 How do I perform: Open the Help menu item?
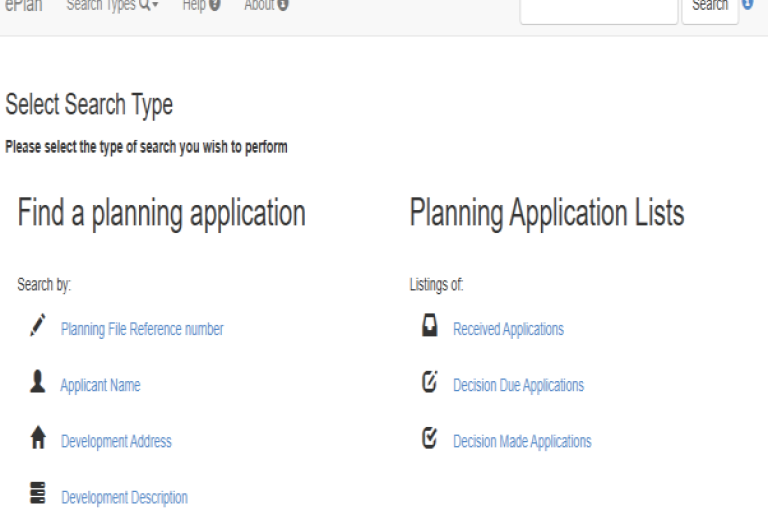pyautogui.click(x=201, y=6)
